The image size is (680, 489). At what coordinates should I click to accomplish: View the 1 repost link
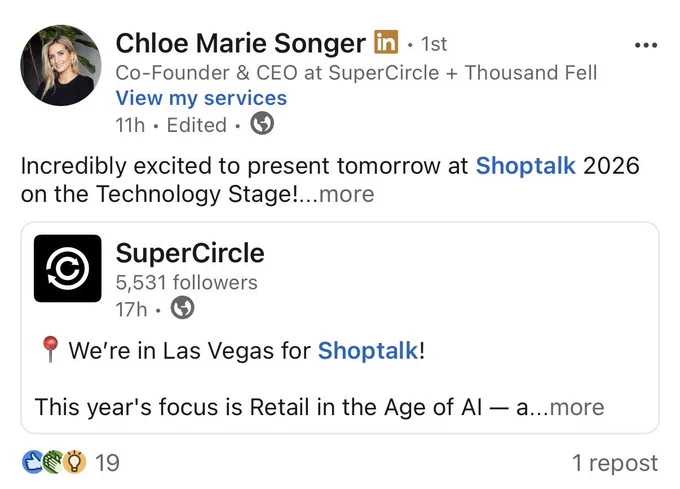[x=615, y=463]
